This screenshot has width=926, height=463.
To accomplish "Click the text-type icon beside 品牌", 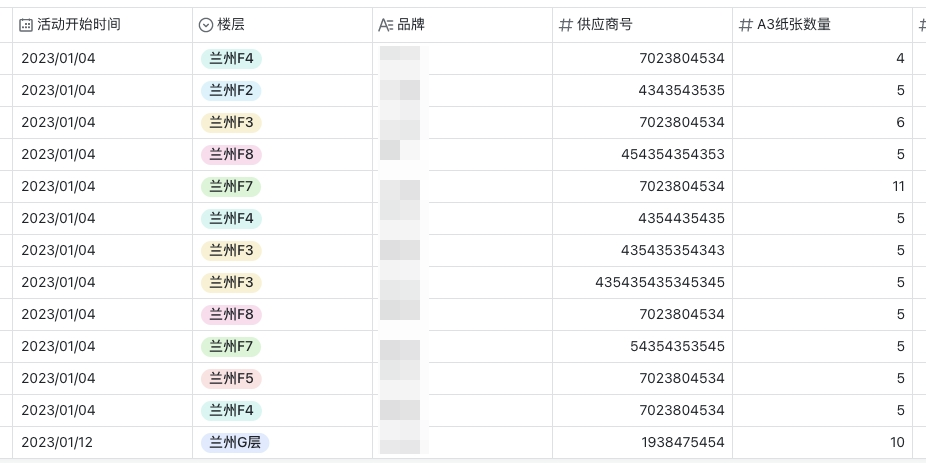I will (386, 25).
